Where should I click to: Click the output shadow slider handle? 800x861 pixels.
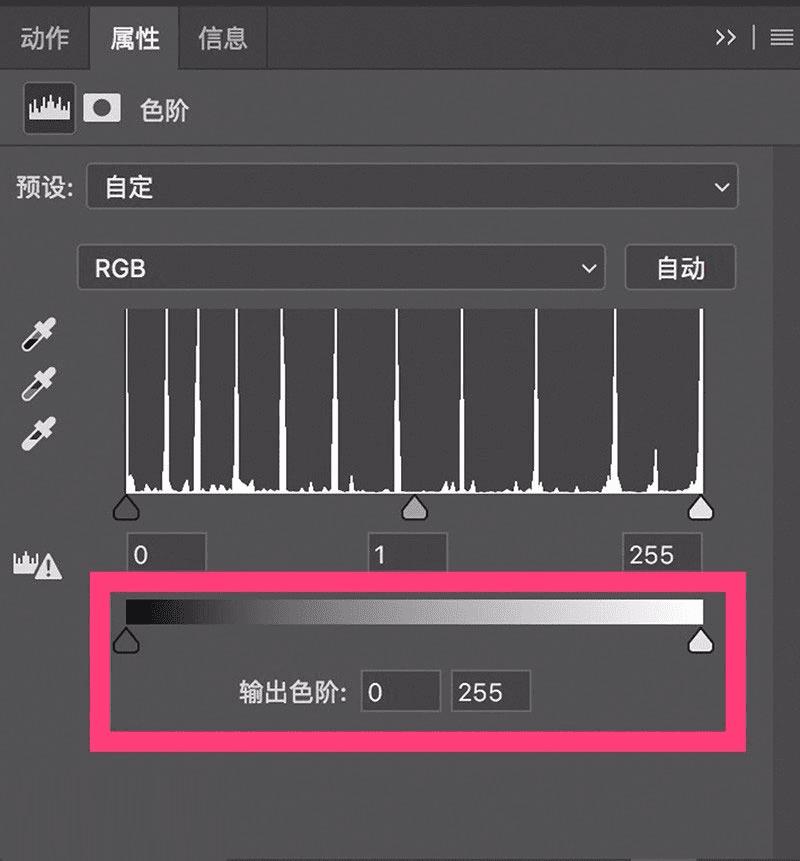[126, 640]
